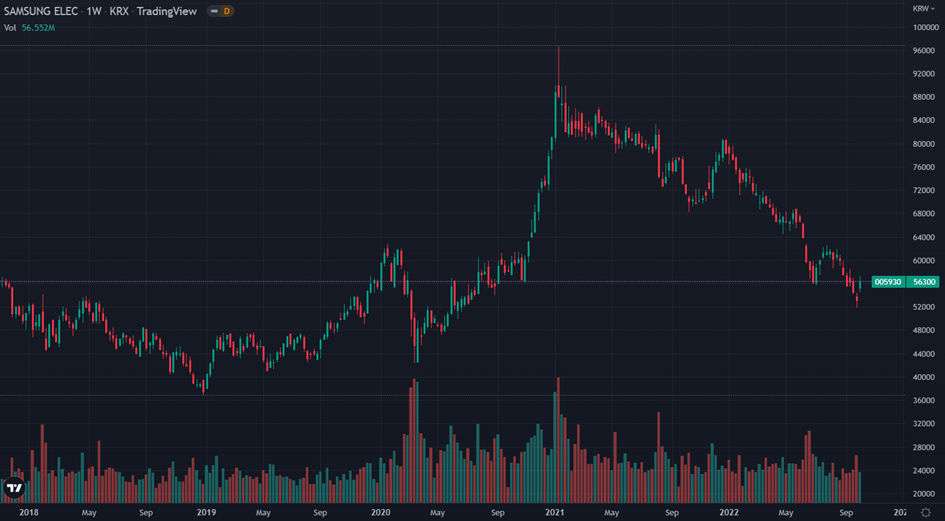Viewport: 945px width, 521px height.
Task: Click the 2018 label on time axis
Action: (x=30, y=512)
